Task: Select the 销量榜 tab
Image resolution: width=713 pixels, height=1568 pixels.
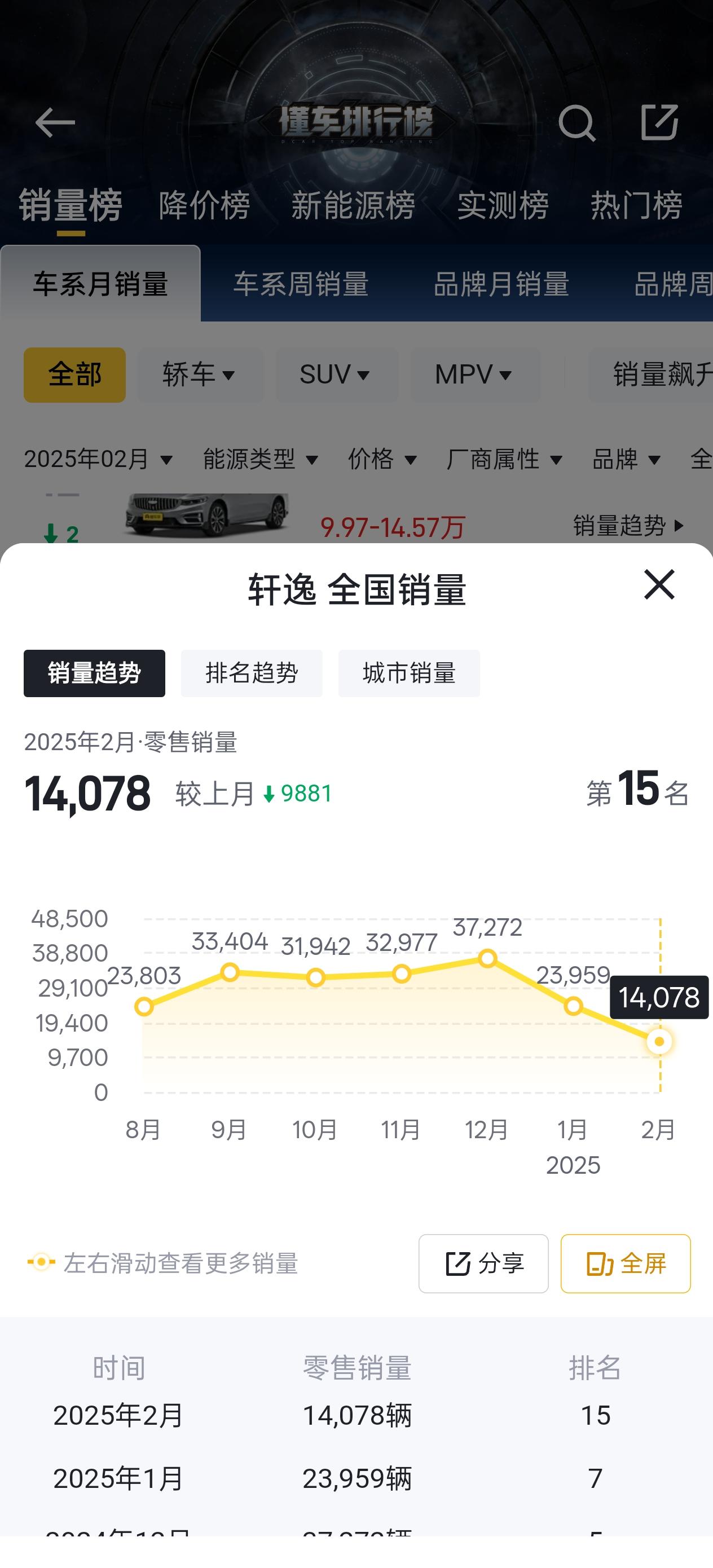Action: 71,205
